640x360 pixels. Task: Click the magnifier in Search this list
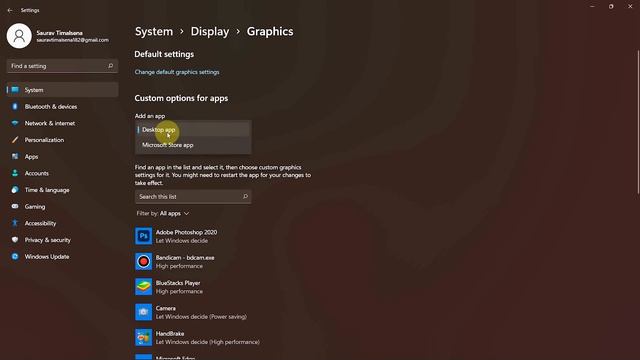point(245,196)
